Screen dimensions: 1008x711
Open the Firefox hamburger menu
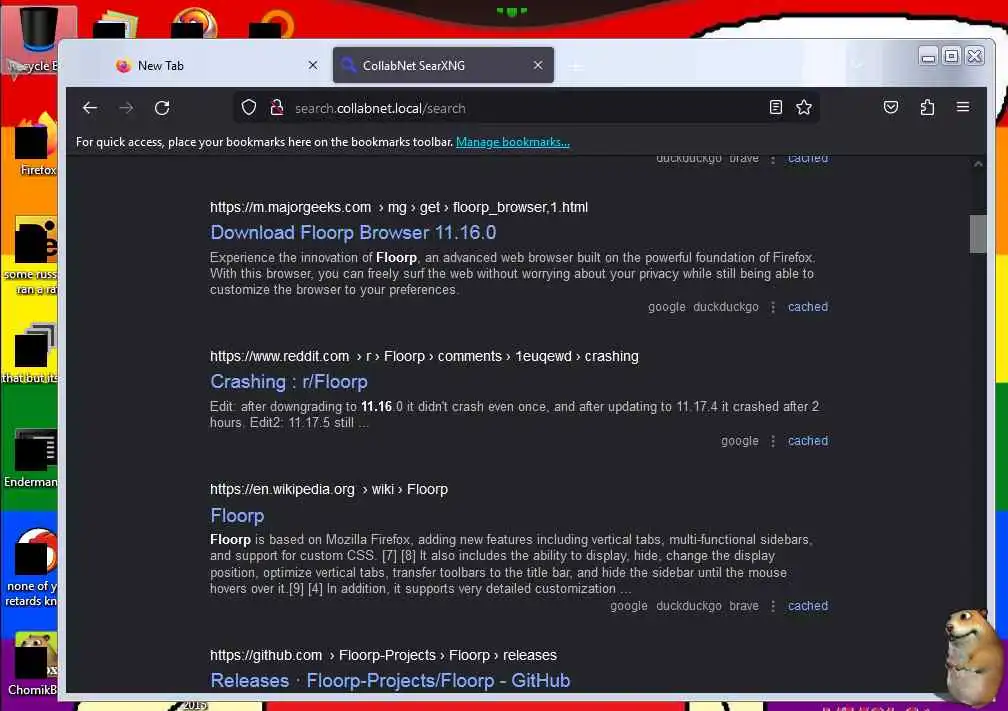[962, 107]
